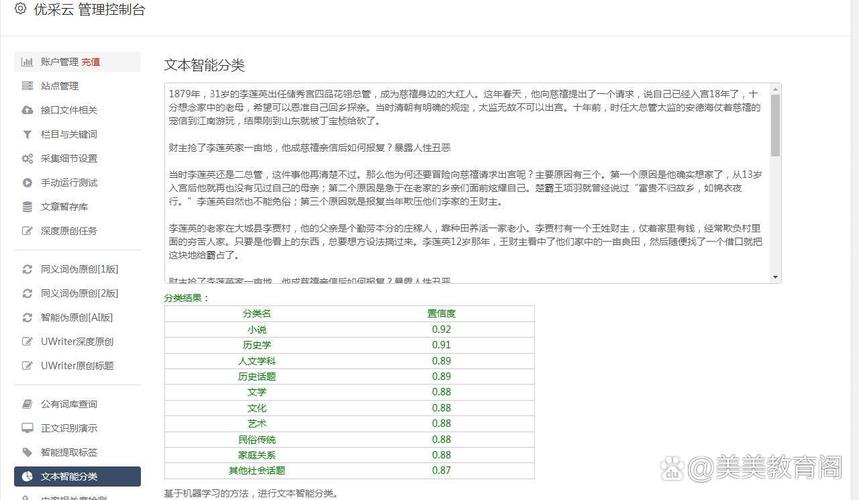Click the text area scrollbar up arrow
Image resolution: width=859 pixels, height=500 pixels.
click(775, 89)
